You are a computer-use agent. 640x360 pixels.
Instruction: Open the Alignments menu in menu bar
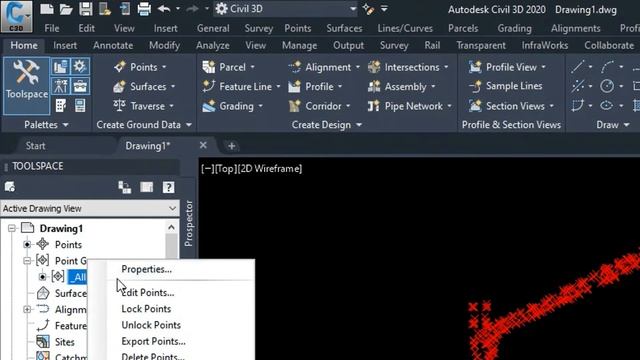pos(576,28)
